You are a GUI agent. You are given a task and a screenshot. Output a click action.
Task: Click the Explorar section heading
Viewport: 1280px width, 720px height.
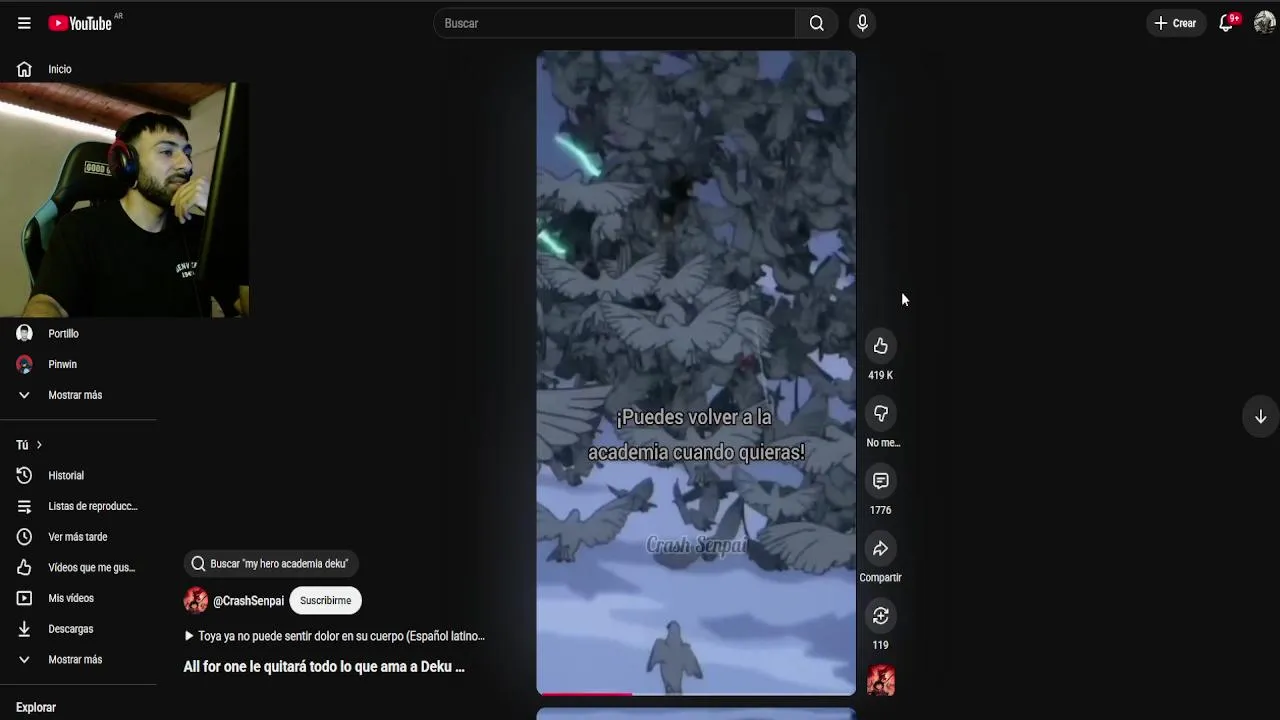click(x=36, y=707)
